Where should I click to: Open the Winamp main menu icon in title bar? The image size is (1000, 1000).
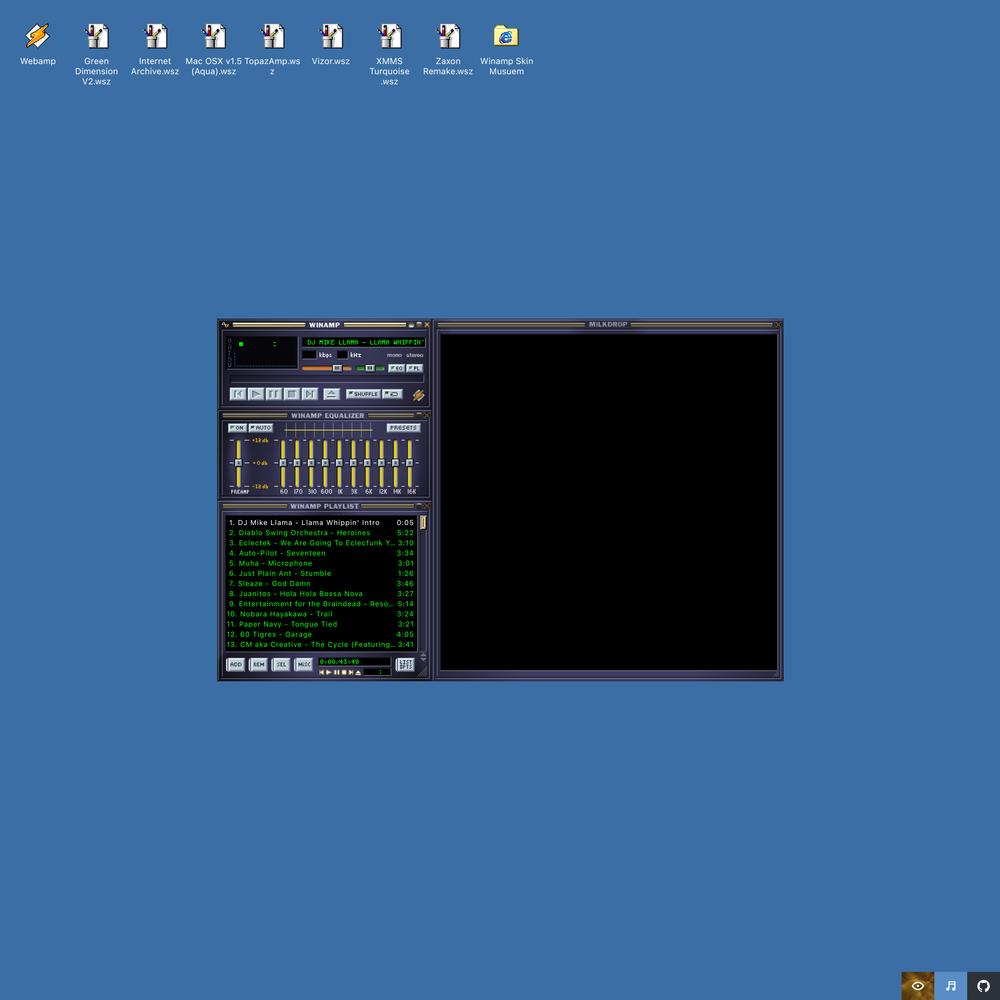click(x=225, y=325)
